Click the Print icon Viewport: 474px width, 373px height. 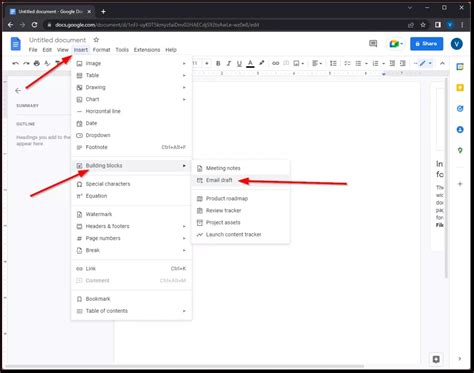37,63
